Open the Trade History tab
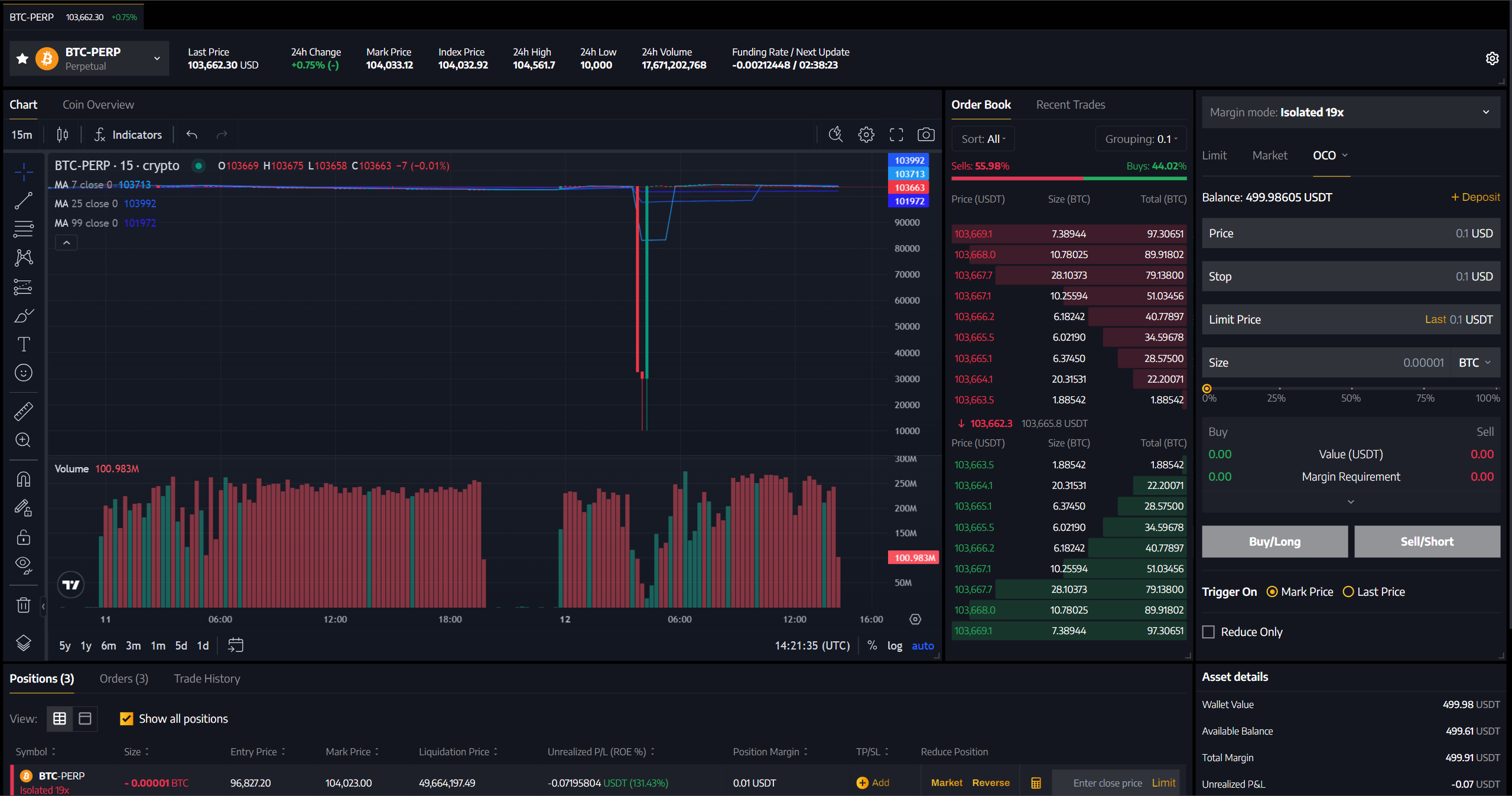The image size is (1512, 796). click(x=207, y=678)
